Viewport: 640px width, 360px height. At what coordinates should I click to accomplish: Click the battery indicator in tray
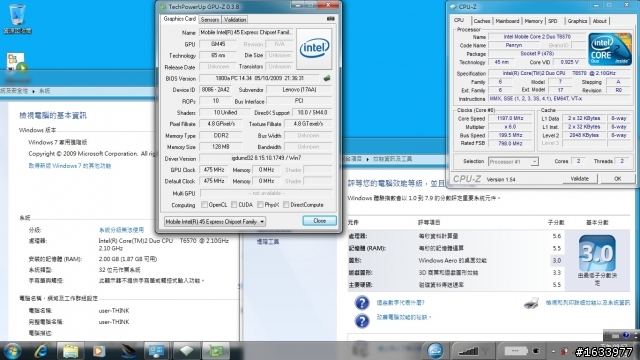(516, 351)
